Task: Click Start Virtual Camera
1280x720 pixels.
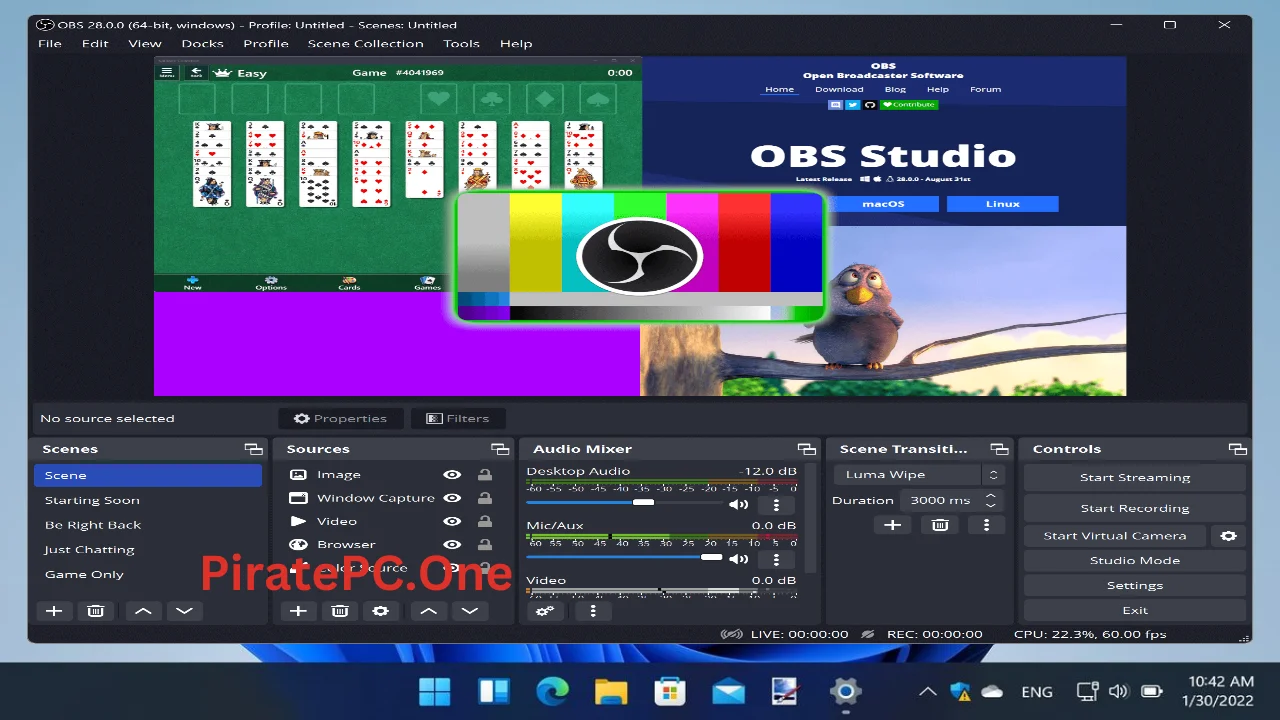Action: [1115, 536]
